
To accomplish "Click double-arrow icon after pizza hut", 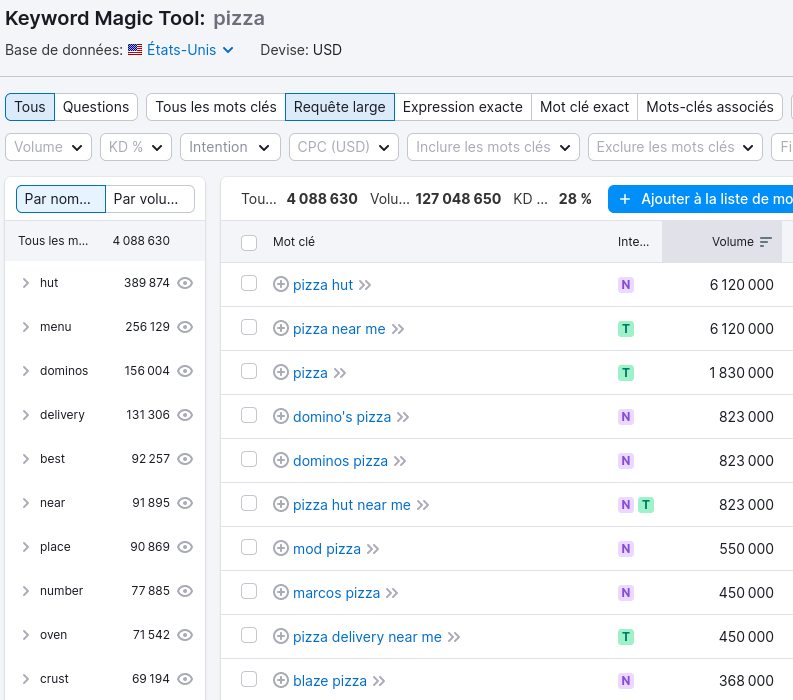I will coord(365,285).
